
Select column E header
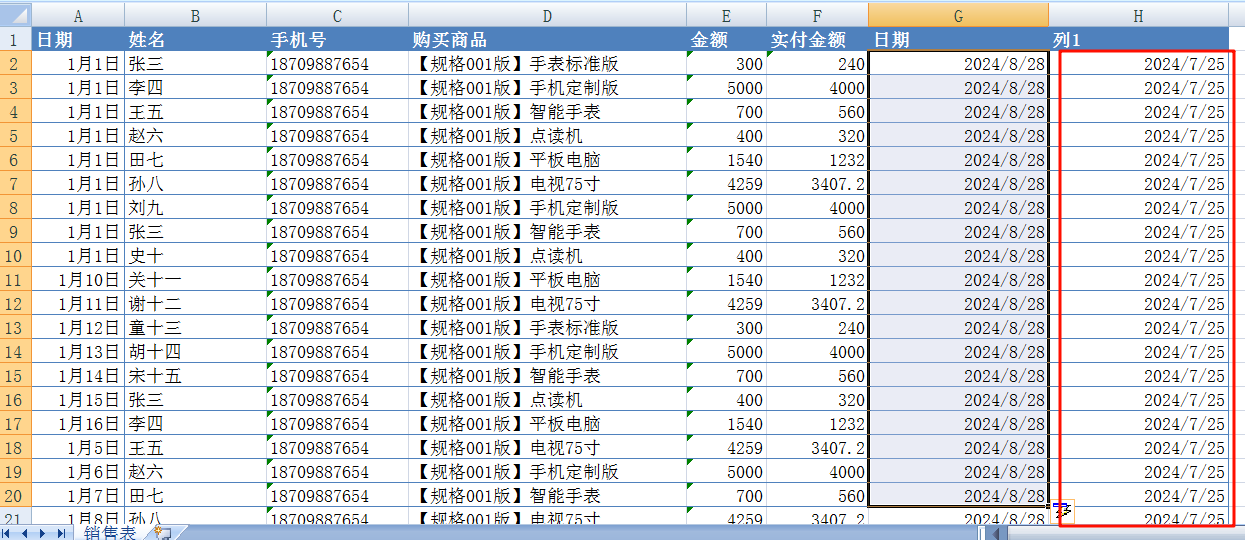point(727,15)
